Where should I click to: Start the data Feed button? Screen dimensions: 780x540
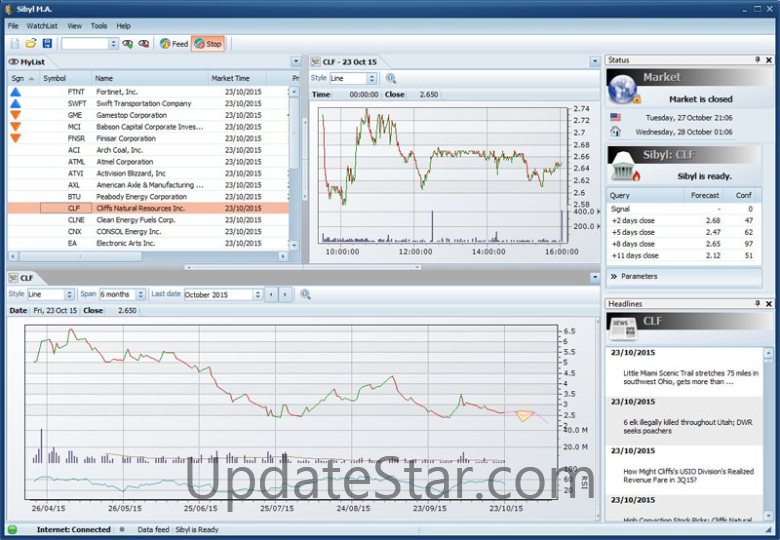click(174, 44)
